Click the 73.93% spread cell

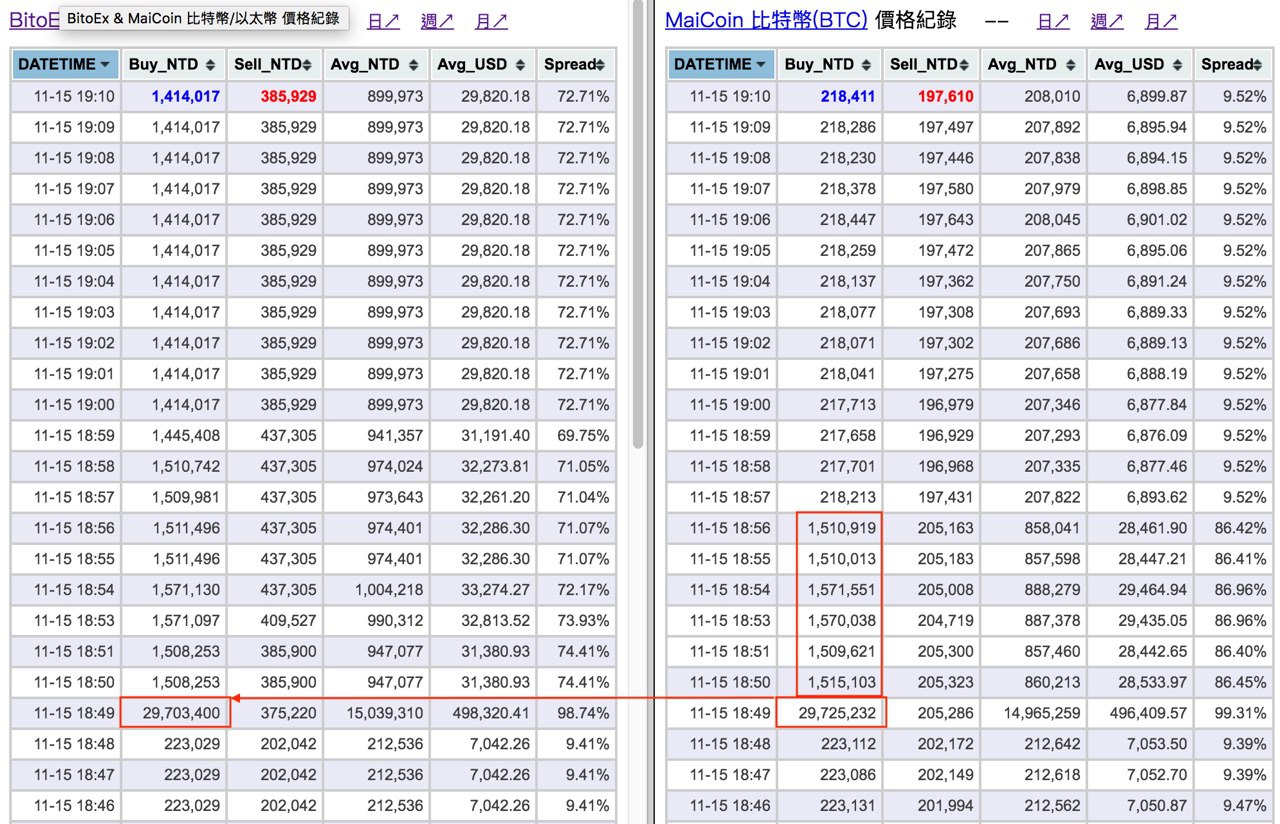pos(575,621)
